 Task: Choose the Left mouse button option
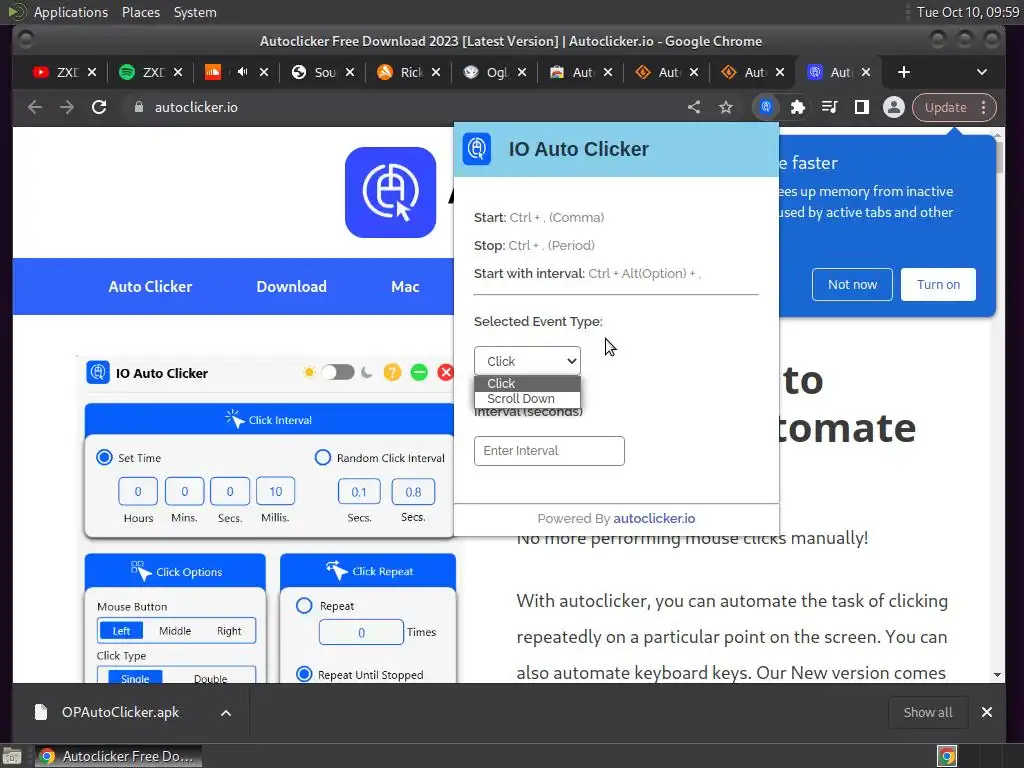(x=121, y=631)
